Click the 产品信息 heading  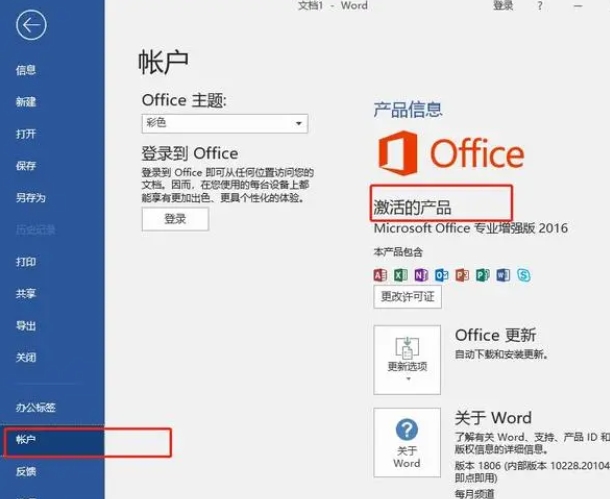408,109
